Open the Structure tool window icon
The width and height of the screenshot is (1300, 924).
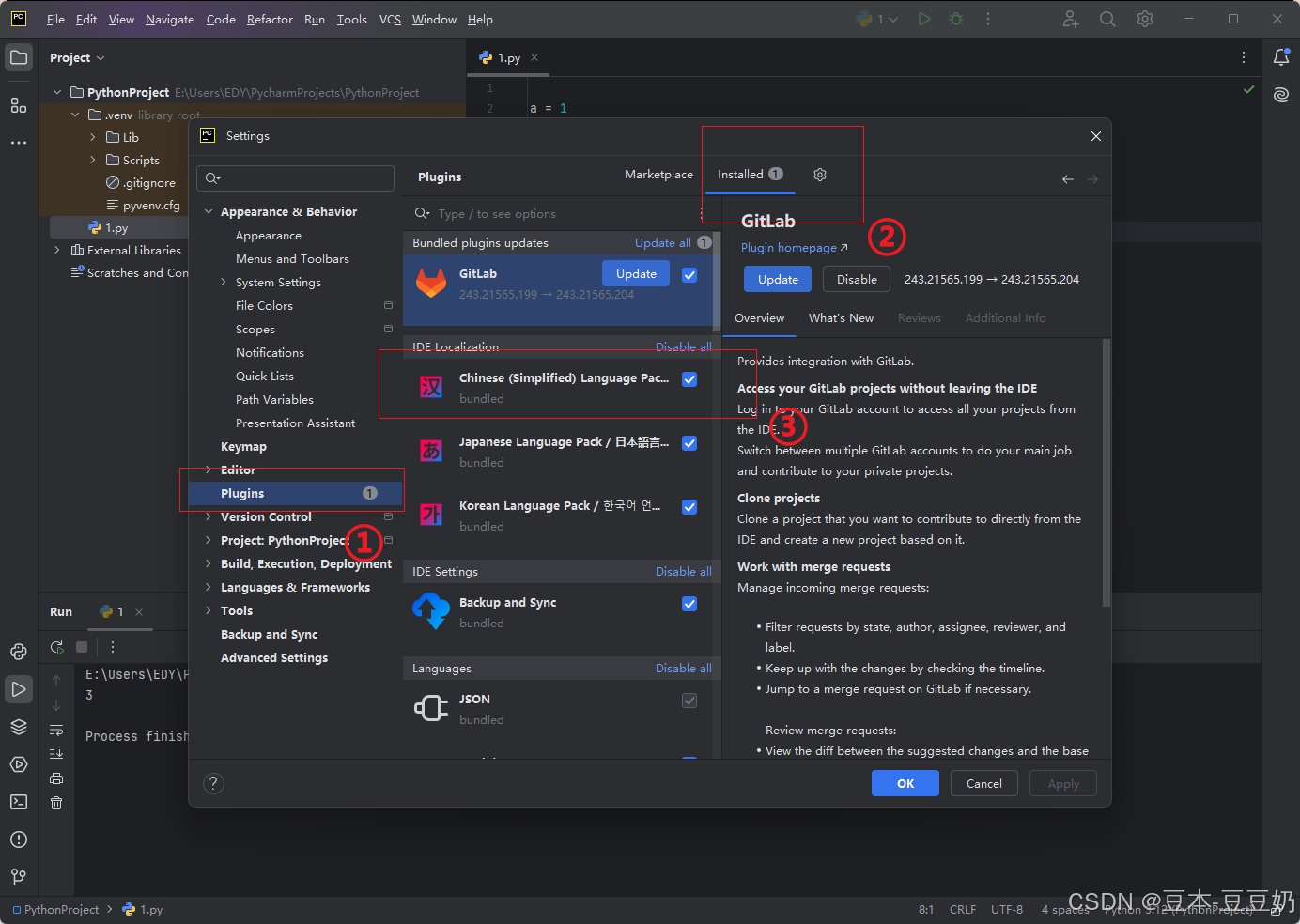click(x=19, y=105)
